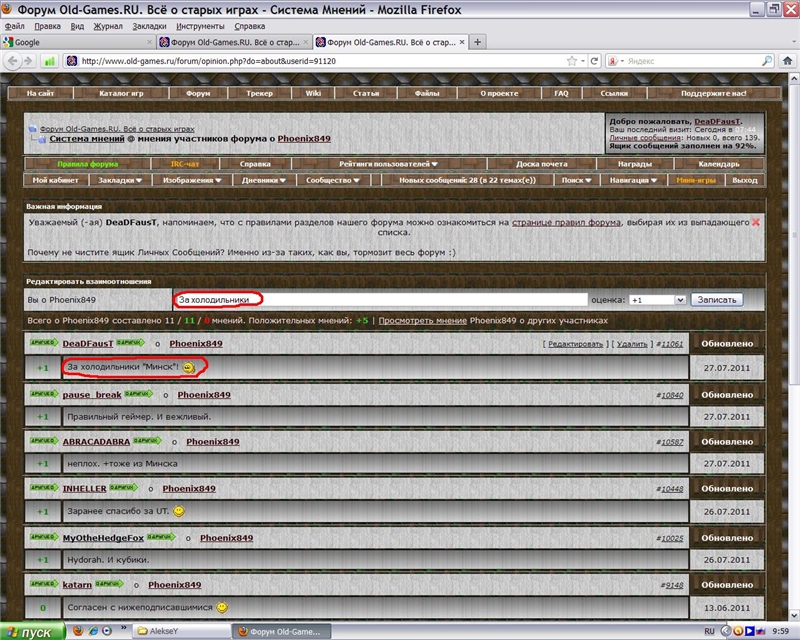The height and width of the screenshot is (640, 800).
Task: Click Редактировать on the DeaDFausT opinion
Action: [x=576, y=344]
